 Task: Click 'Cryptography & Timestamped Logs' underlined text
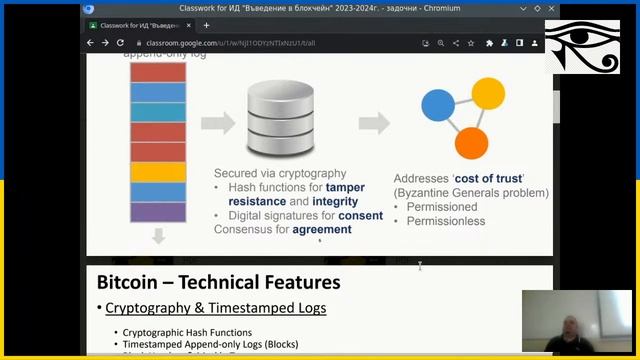click(216, 308)
